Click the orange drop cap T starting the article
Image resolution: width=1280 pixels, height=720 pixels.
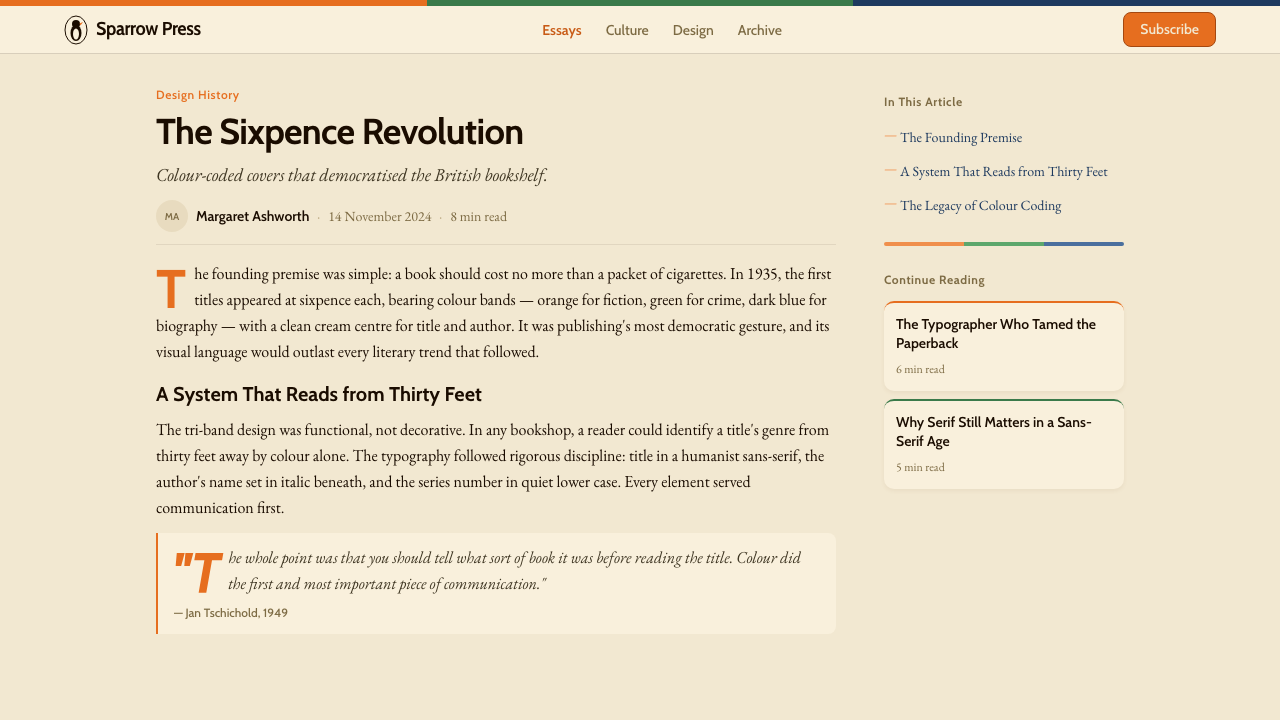tap(171, 289)
